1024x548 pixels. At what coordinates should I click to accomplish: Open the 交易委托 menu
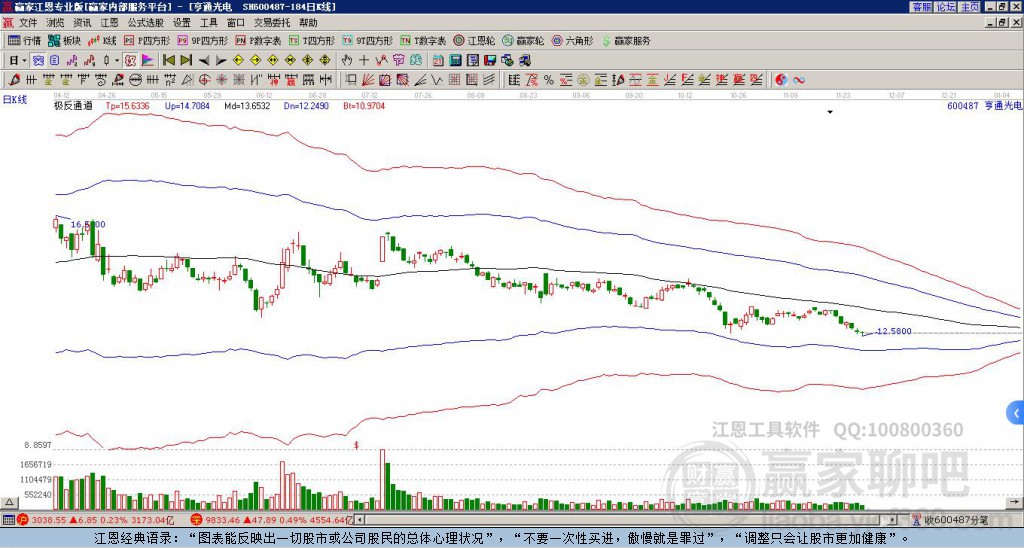(x=271, y=23)
